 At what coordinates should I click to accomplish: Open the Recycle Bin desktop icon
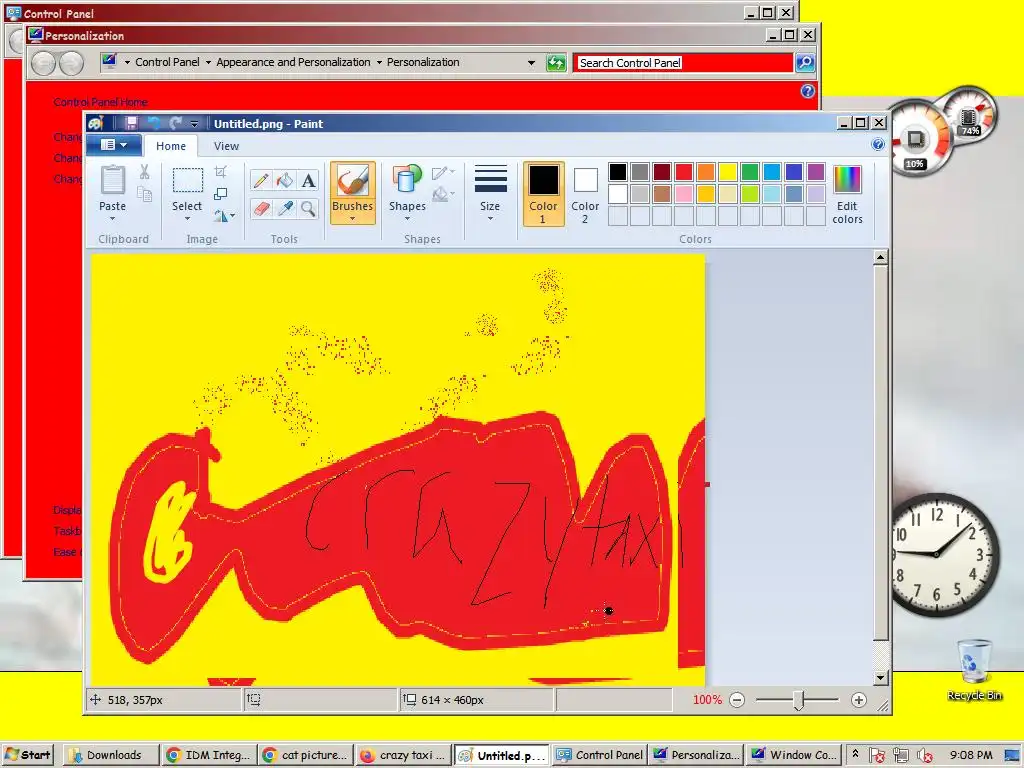pyautogui.click(x=974, y=670)
